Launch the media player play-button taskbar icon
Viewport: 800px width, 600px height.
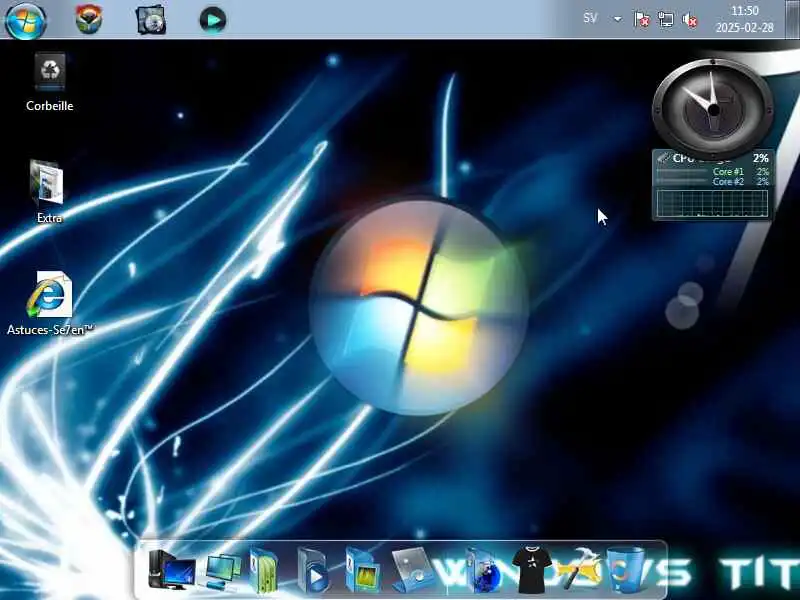coord(213,20)
